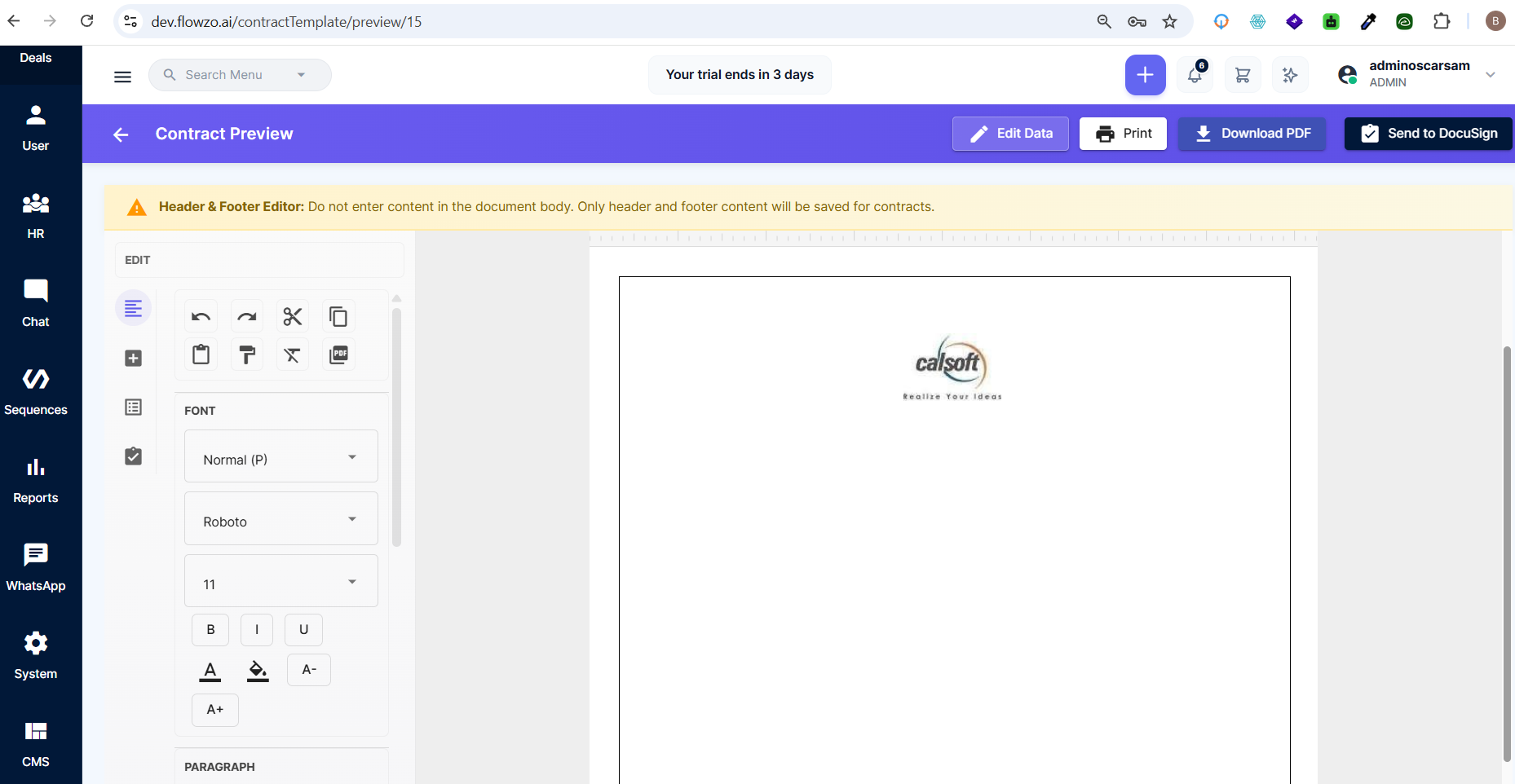Image resolution: width=1515 pixels, height=784 pixels.
Task: Open the Chat sidebar section
Action: [36, 304]
